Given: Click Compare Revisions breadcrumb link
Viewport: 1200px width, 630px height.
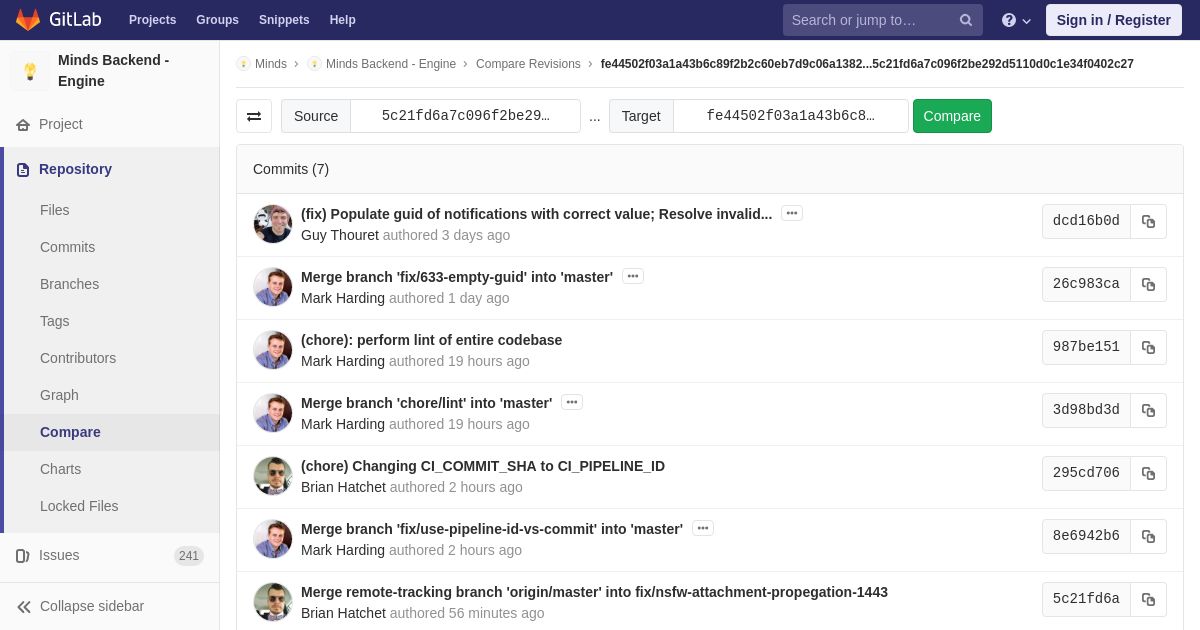Looking at the screenshot, I should 528,64.
